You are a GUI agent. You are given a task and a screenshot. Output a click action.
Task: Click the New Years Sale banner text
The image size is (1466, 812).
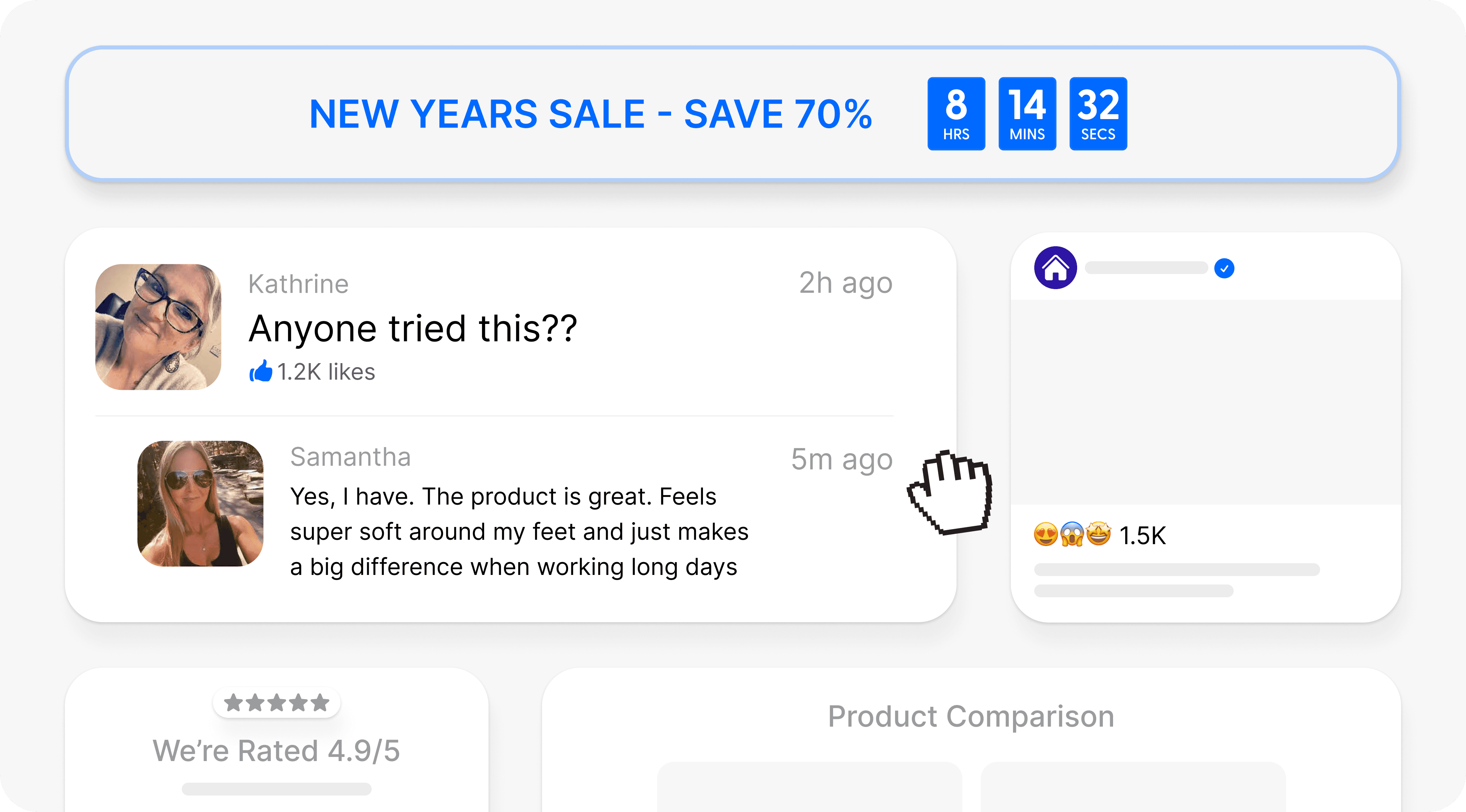pos(590,114)
